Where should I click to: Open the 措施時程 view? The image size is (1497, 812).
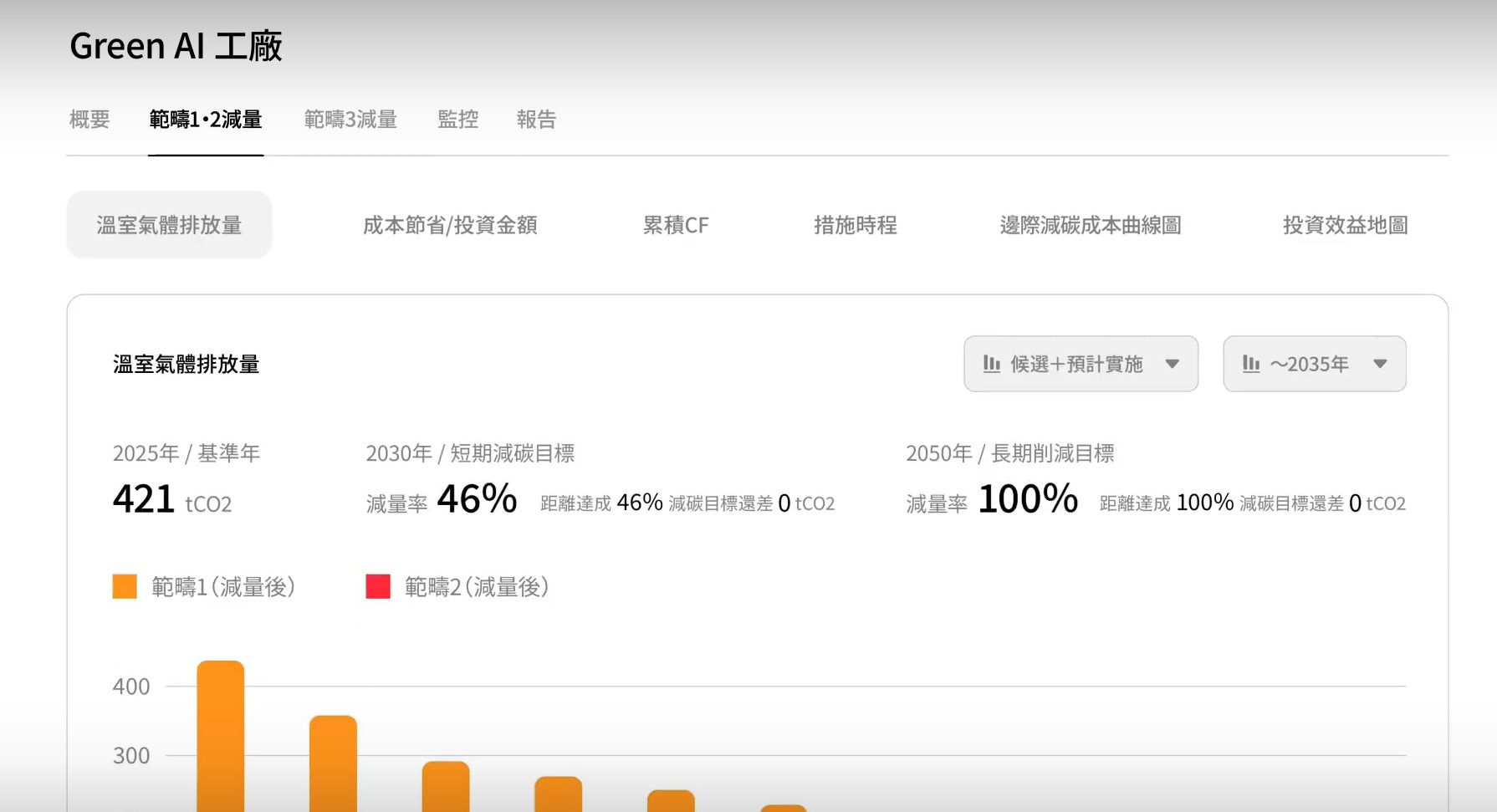(x=856, y=225)
